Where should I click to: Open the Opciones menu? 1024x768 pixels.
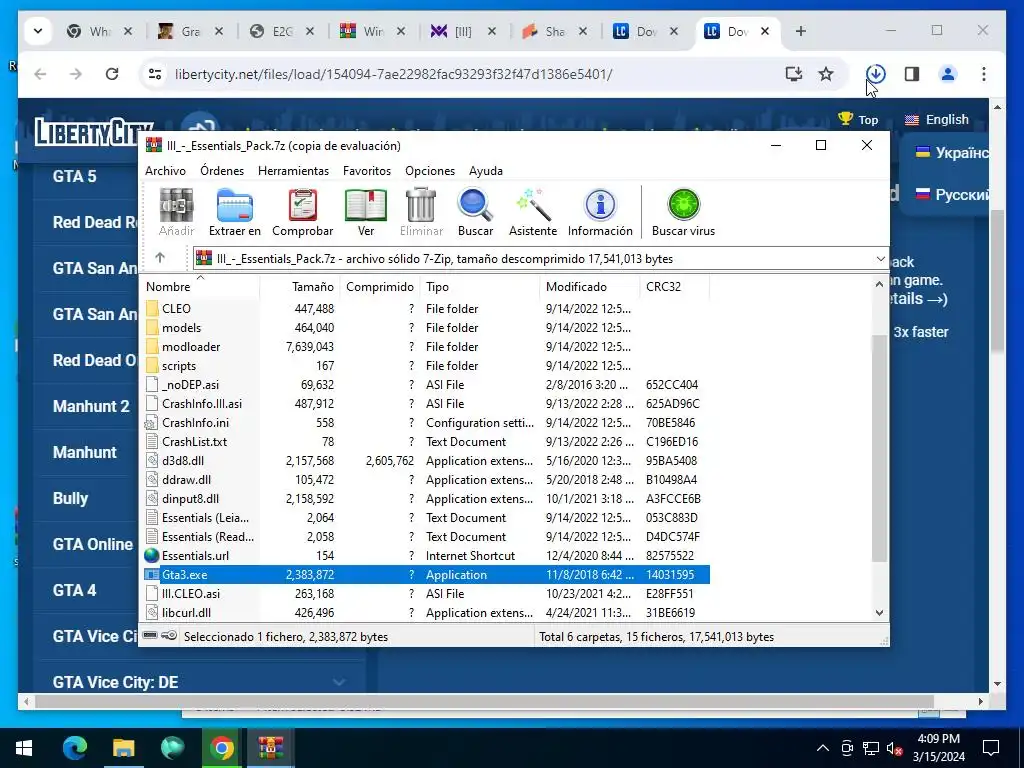[x=430, y=170]
